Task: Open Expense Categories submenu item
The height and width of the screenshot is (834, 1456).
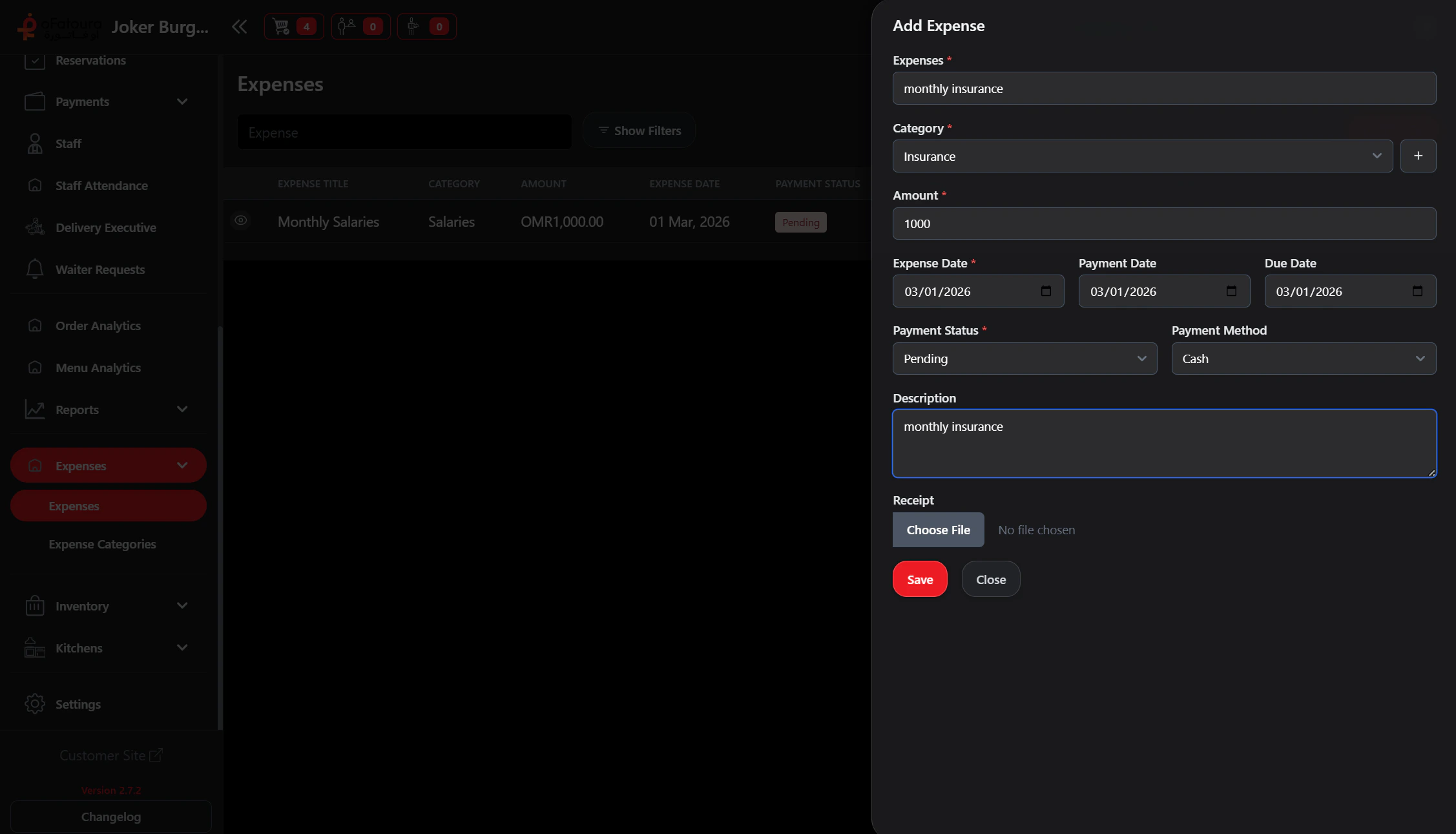Action: [x=102, y=544]
